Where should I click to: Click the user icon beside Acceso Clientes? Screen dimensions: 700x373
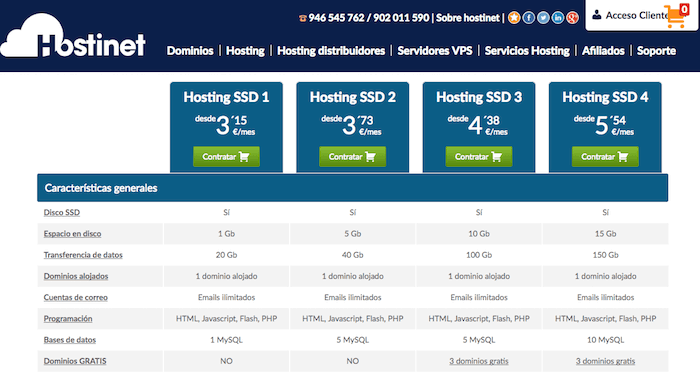click(596, 15)
